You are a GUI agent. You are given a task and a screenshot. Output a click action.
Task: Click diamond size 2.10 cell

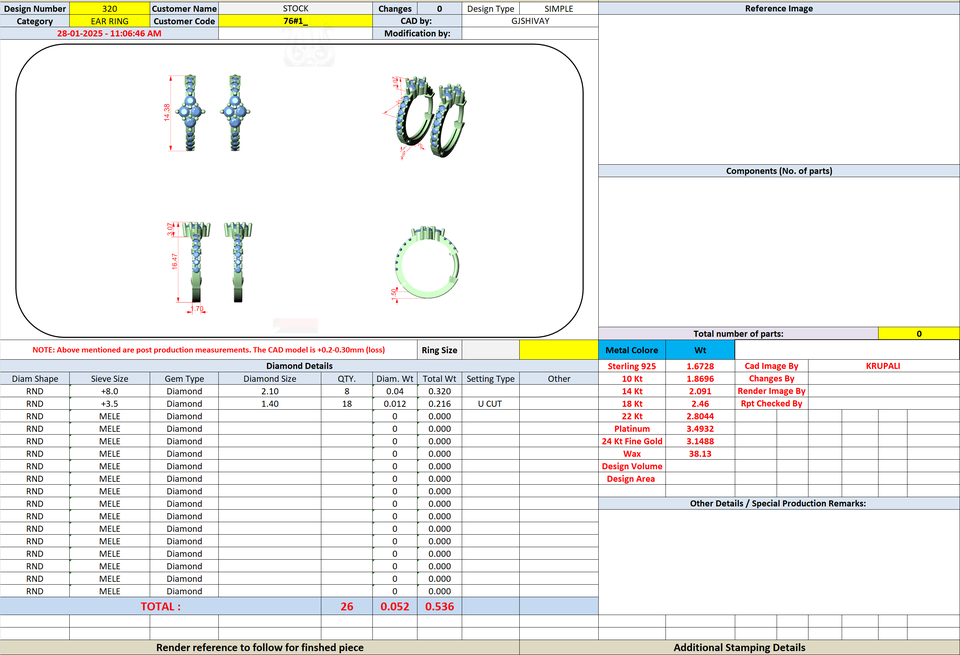(x=270, y=391)
